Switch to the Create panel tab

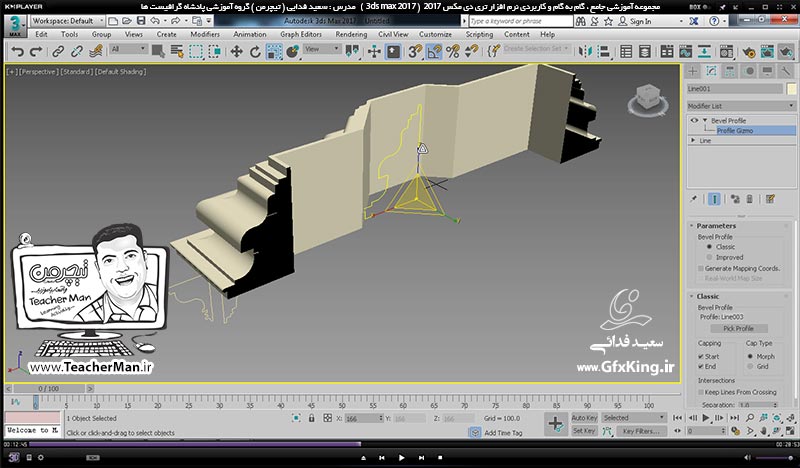[693, 71]
